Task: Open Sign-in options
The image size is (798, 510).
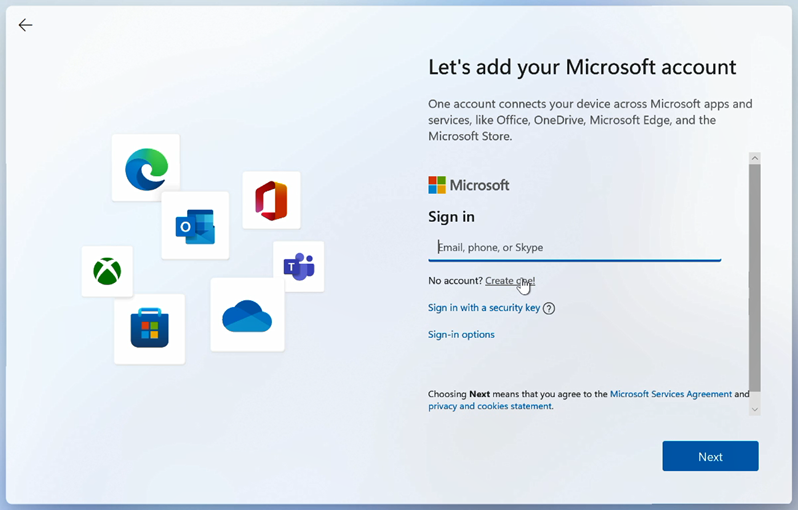Action: [461, 334]
